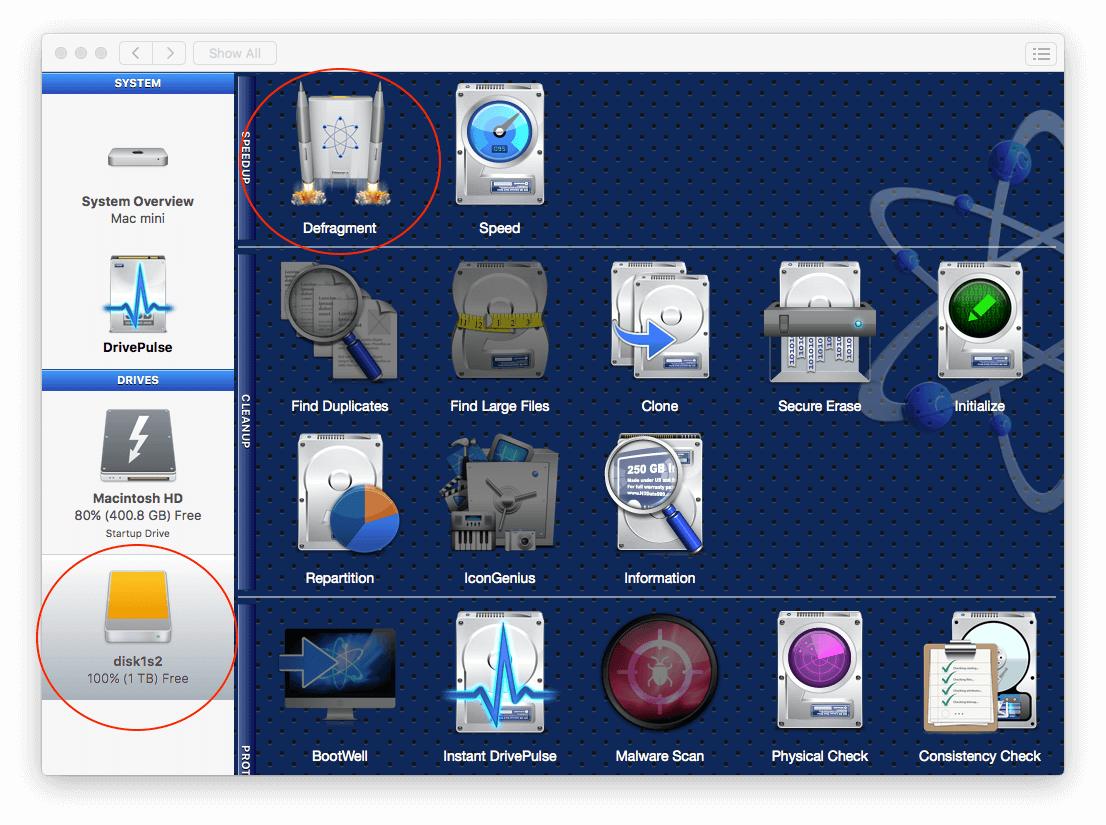The width and height of the screenshot is (1106, 825).
Task: Open the Information tool
Action: click(659, 497)
